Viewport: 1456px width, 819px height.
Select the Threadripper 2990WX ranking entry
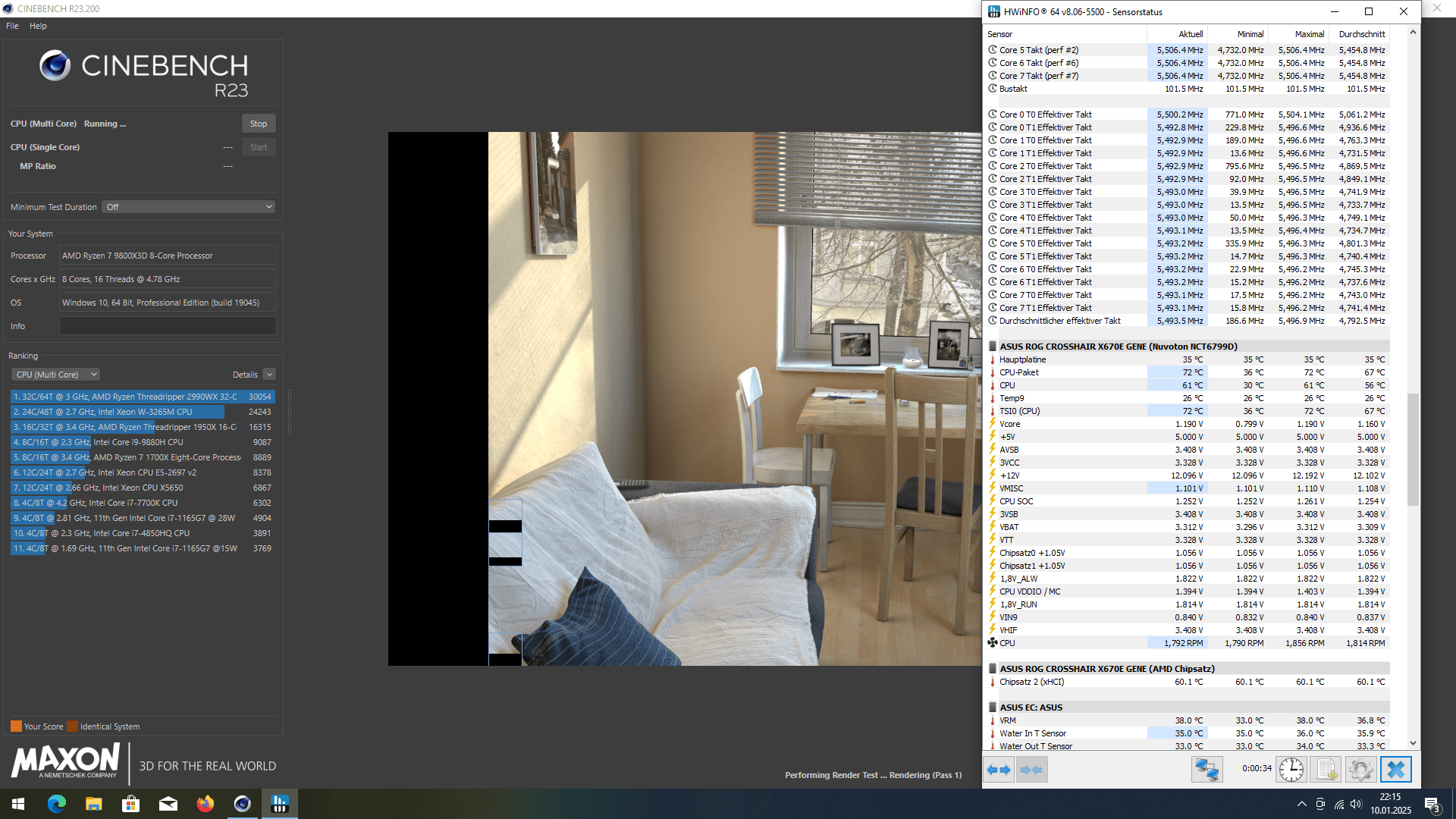(x=142, y=397)
